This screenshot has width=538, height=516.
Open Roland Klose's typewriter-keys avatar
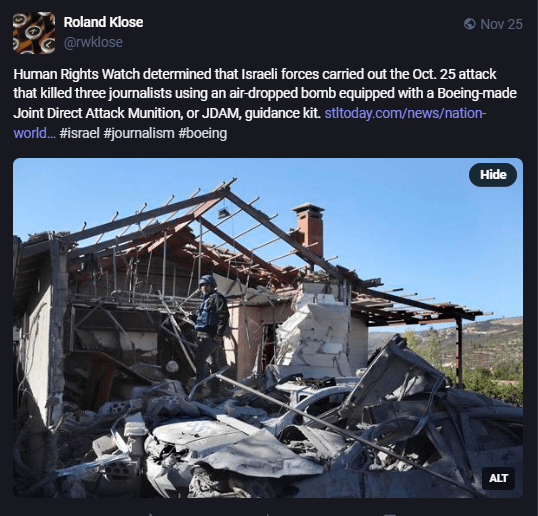point(34,33)
